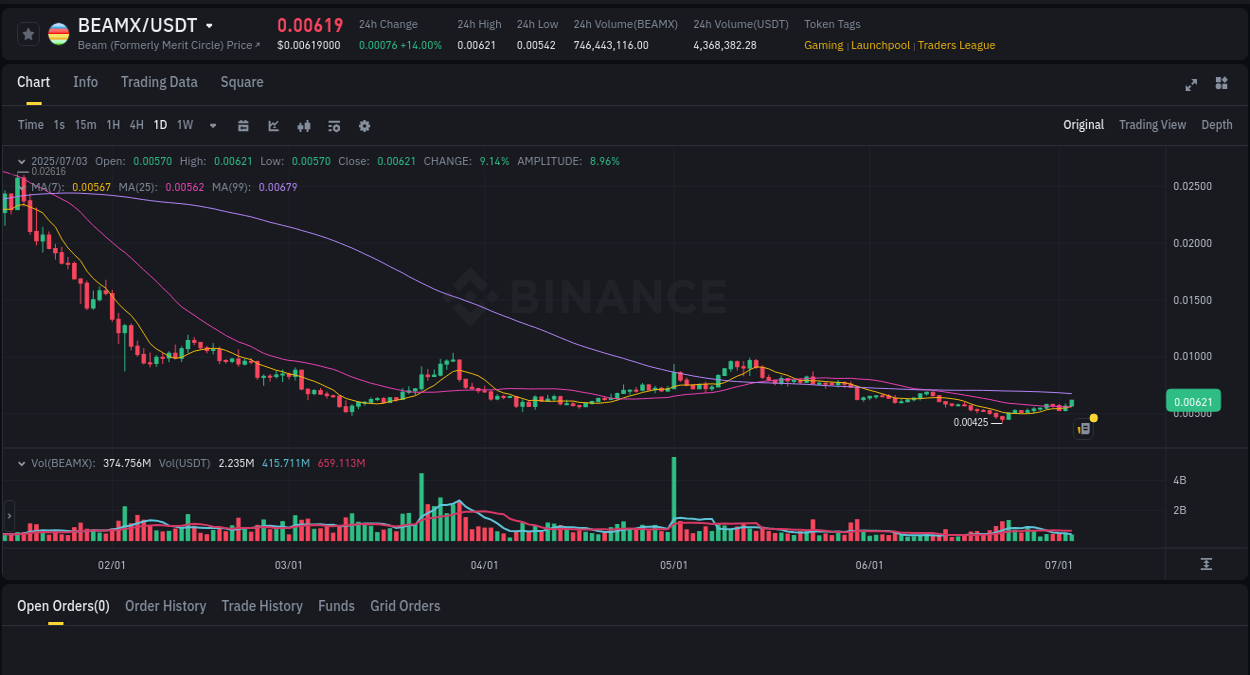The image size is (1250, 675).
Task: Open the chart layout widget picker
Action: [1221, 85]
